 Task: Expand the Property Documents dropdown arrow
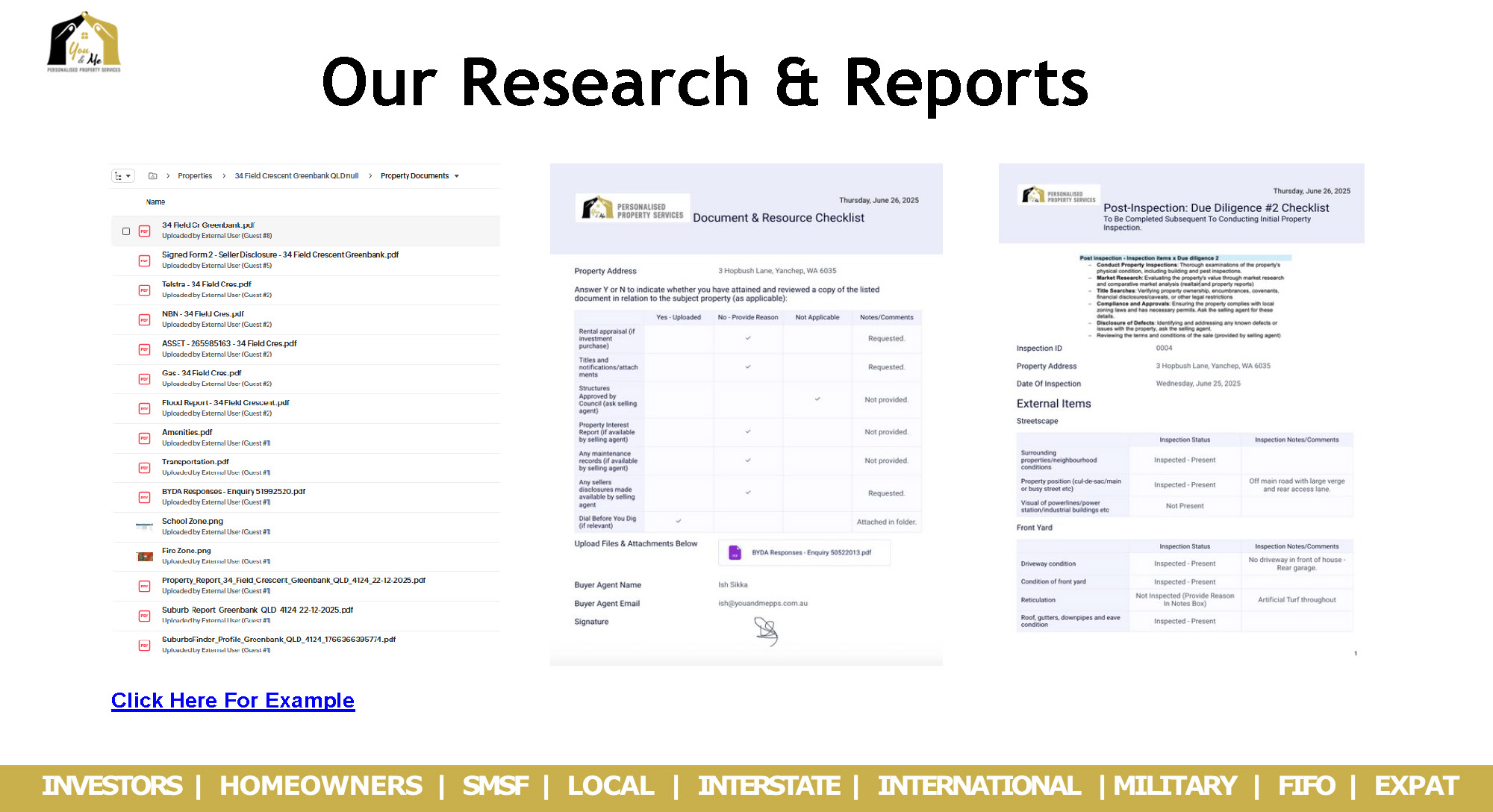[x=457, y=176]
